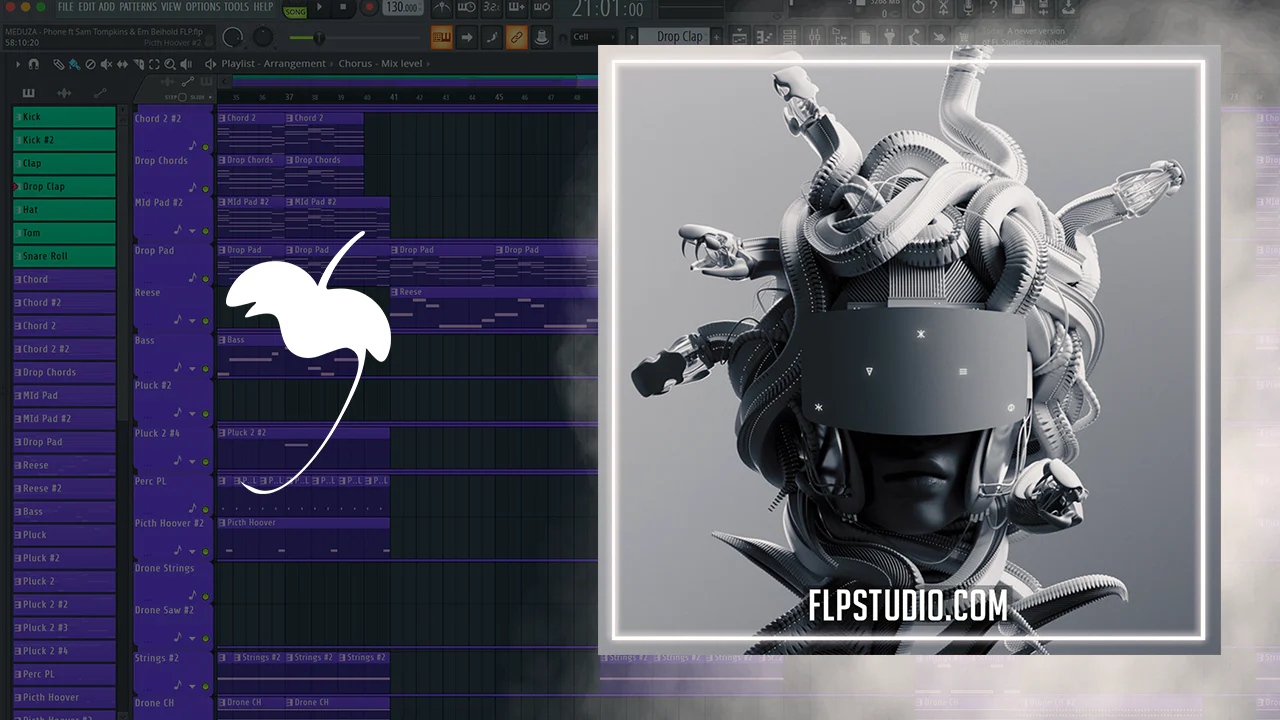Open the Playlist view from toolbar icon

click(x=738, y=37)
